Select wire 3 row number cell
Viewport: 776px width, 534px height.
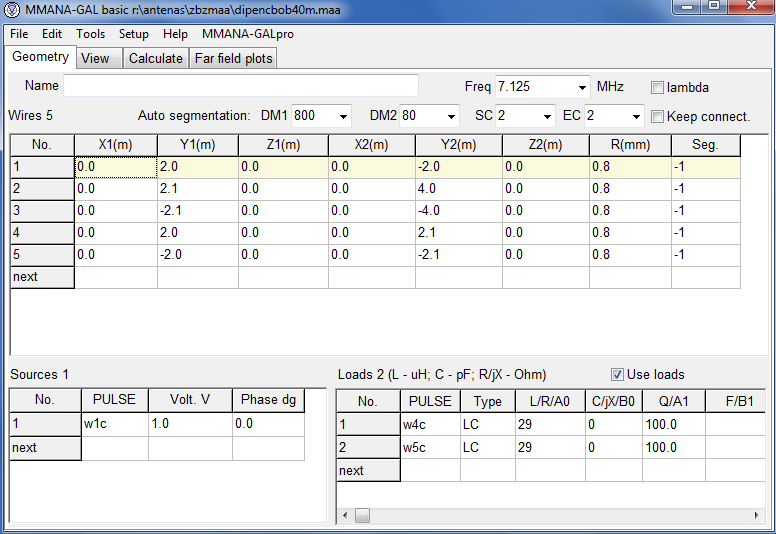click(42, 210)
